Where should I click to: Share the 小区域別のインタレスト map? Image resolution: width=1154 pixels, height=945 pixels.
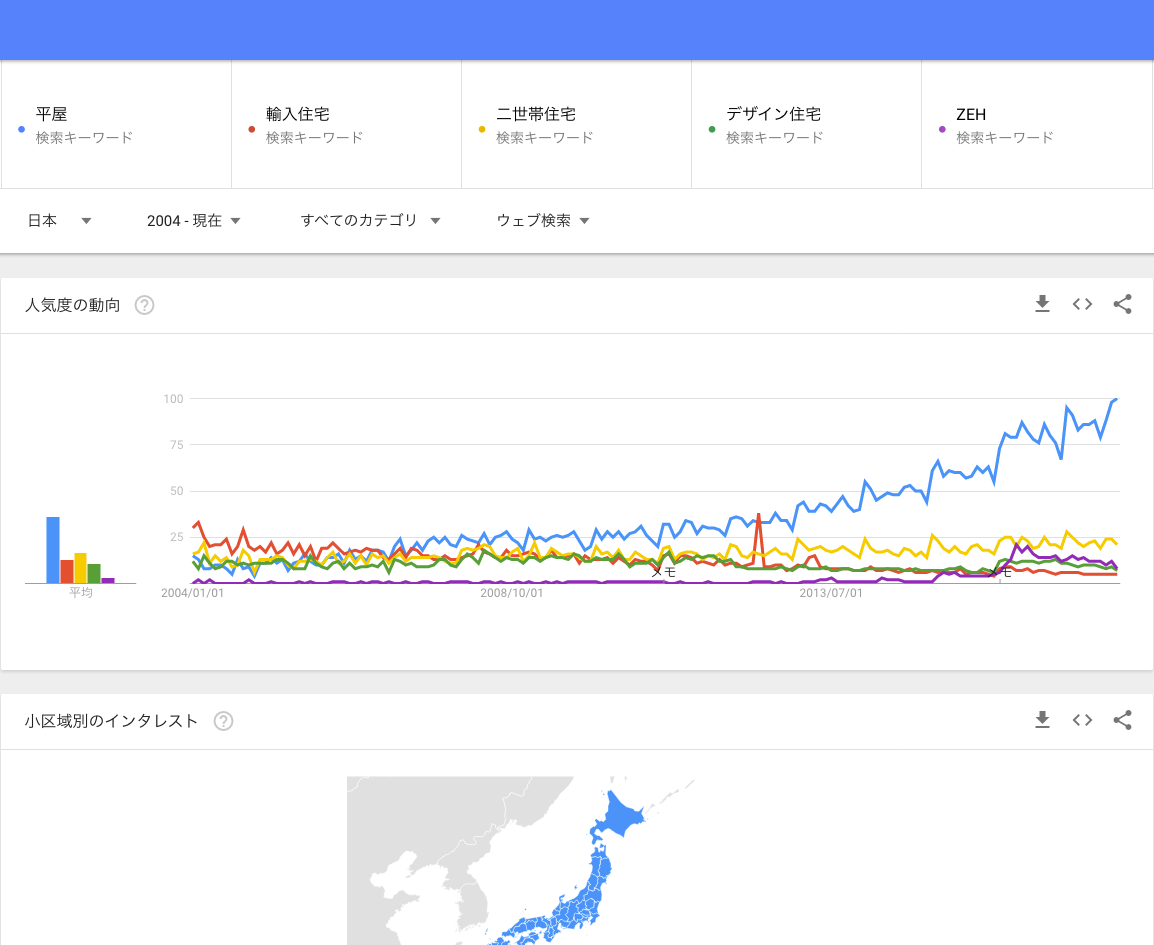click(1122, 720)
